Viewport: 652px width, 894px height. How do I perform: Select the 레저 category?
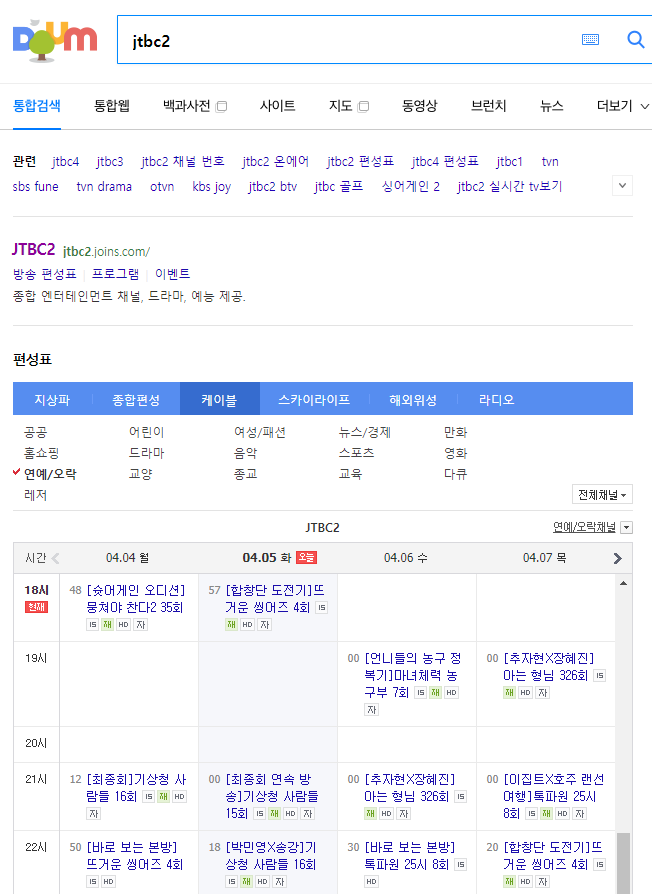35,495
